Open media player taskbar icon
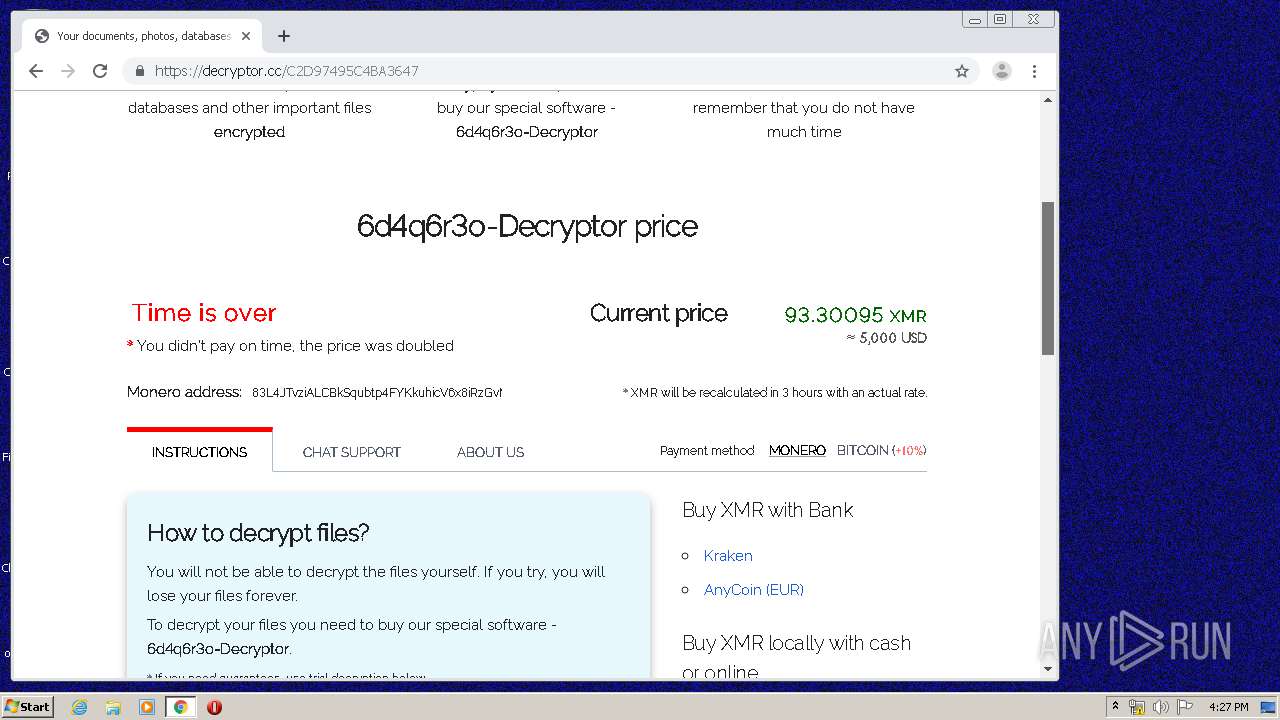1280x720 pixels. pos(147,707)
